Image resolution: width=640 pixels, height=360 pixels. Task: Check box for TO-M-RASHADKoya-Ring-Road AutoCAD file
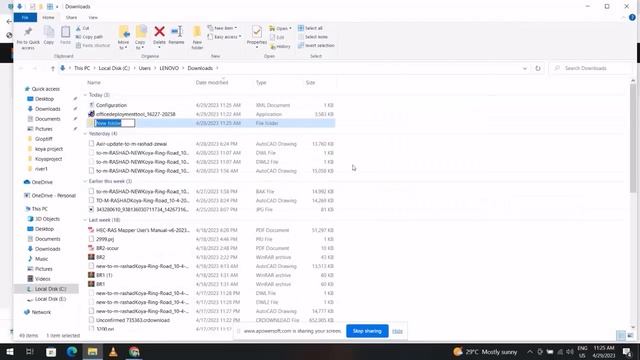click(x=91, y=200)
